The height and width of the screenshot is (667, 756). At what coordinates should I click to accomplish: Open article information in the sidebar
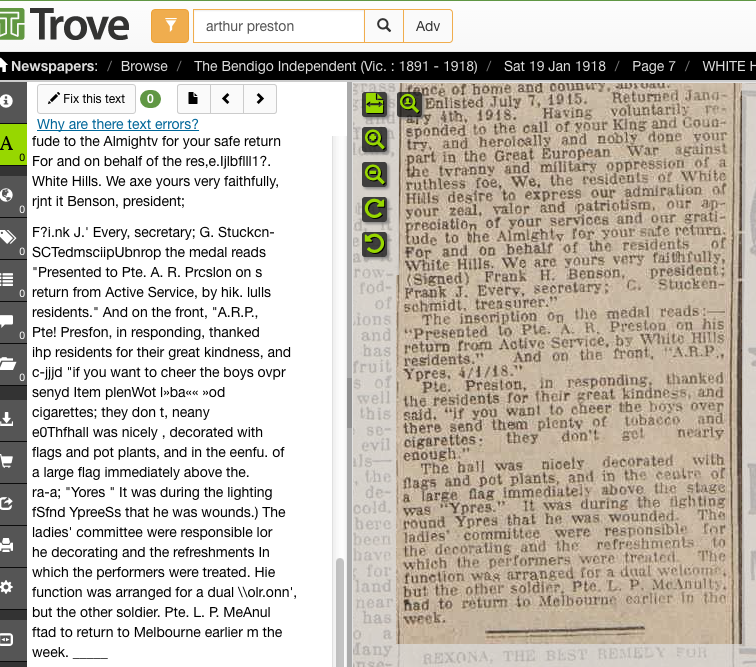tap(7, 101)
